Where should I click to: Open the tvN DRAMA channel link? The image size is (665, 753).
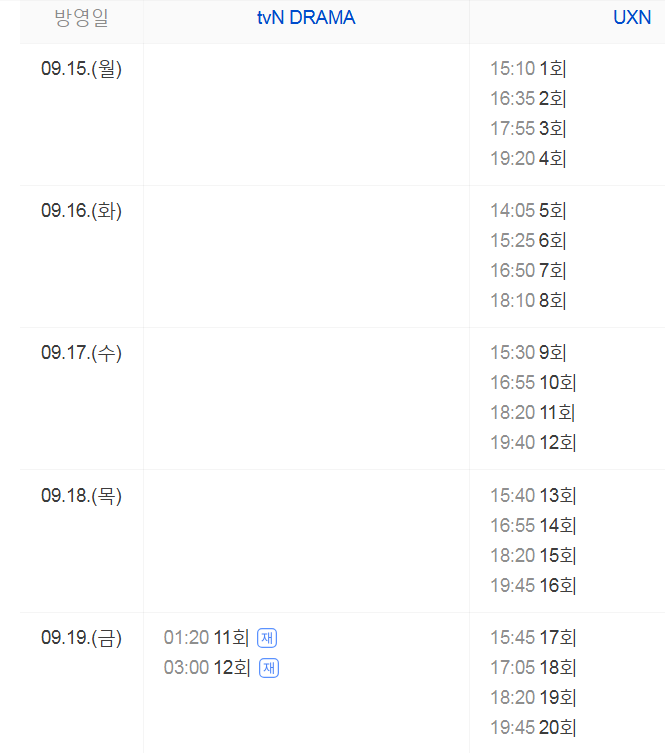point(306,18)
